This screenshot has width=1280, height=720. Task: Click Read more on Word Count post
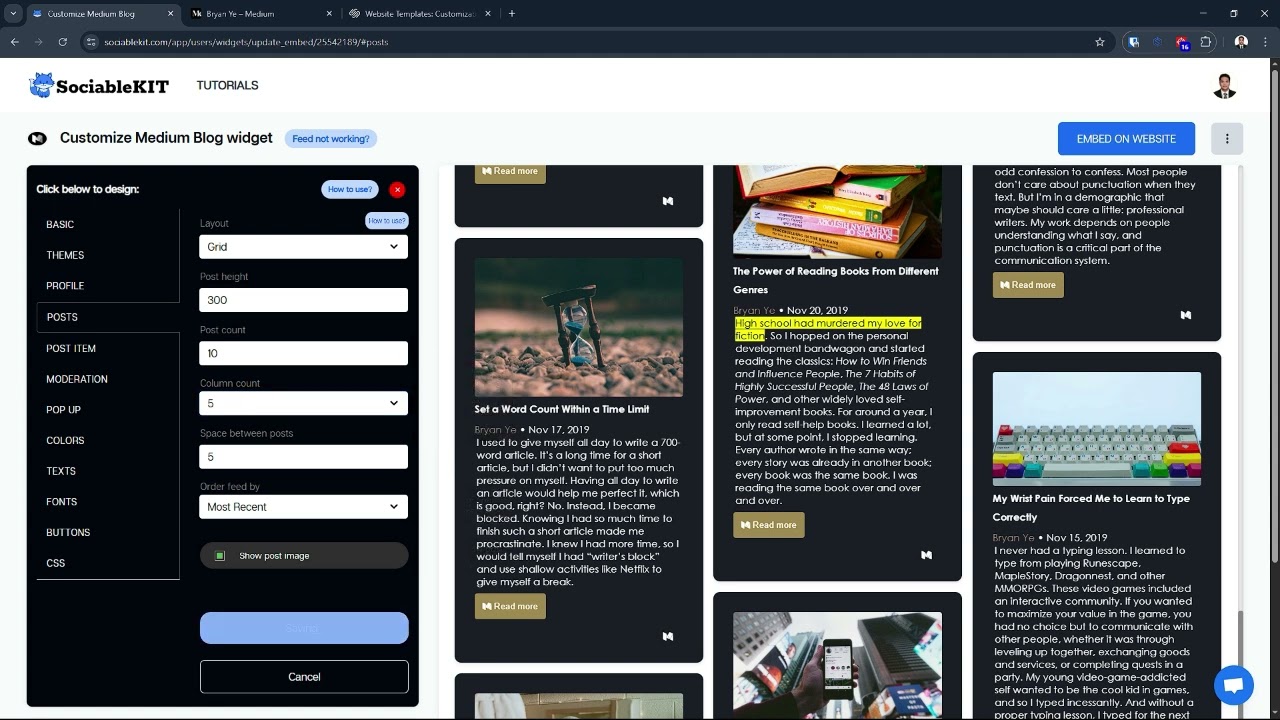coord(510,606)
